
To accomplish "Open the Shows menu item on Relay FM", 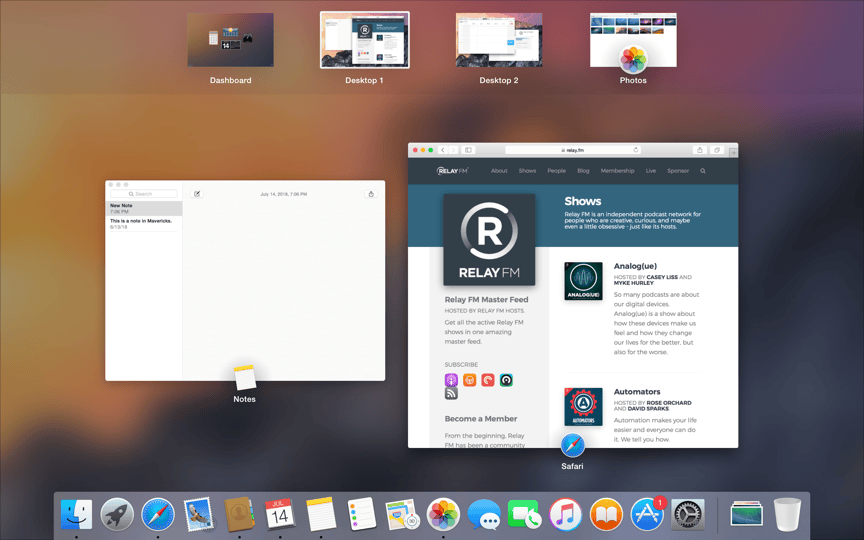I will click(x=527, y=171).
